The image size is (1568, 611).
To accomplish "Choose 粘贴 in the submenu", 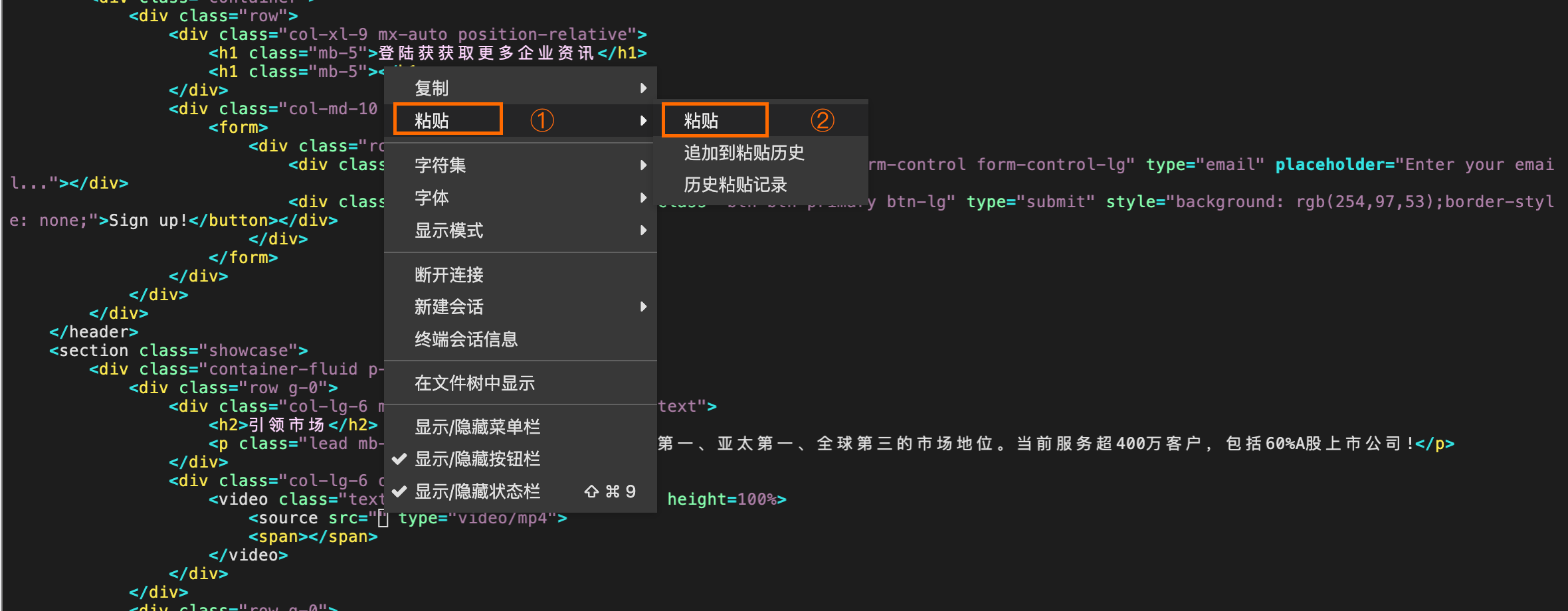I will (x=701, y=120).
